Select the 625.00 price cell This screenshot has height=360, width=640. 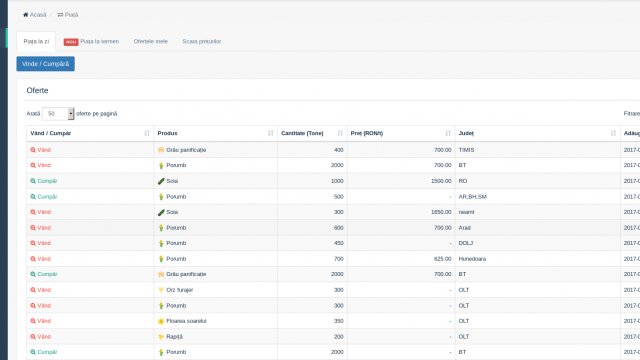[x=401, y=259]
